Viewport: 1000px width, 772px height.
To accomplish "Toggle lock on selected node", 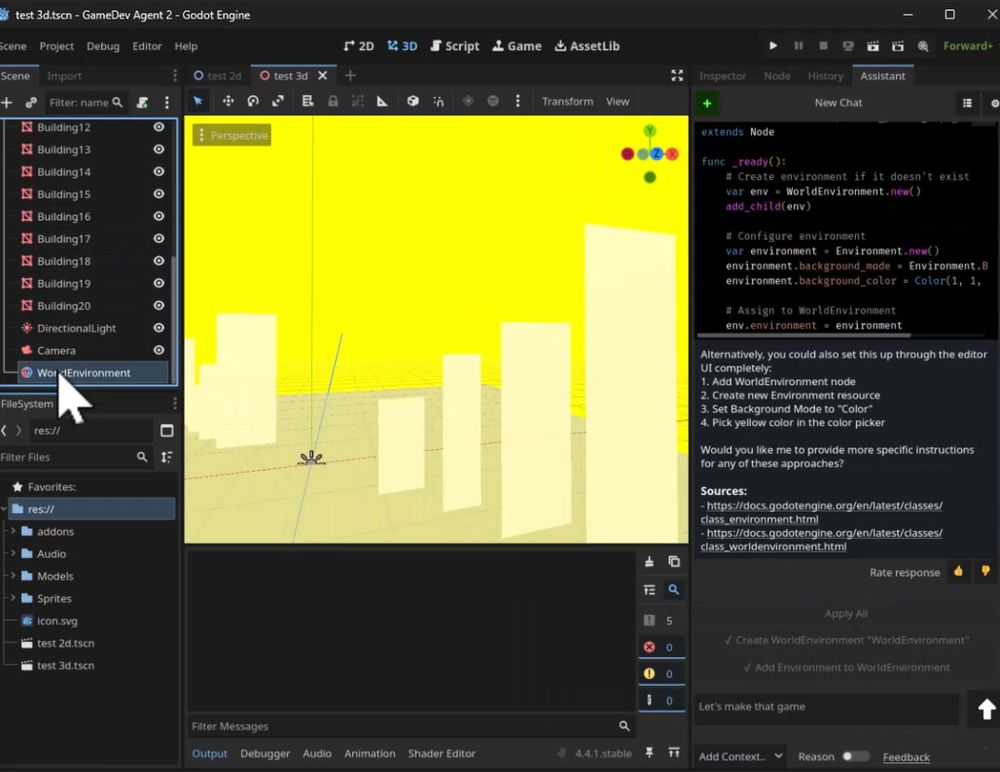I will [x=333, y=101].
